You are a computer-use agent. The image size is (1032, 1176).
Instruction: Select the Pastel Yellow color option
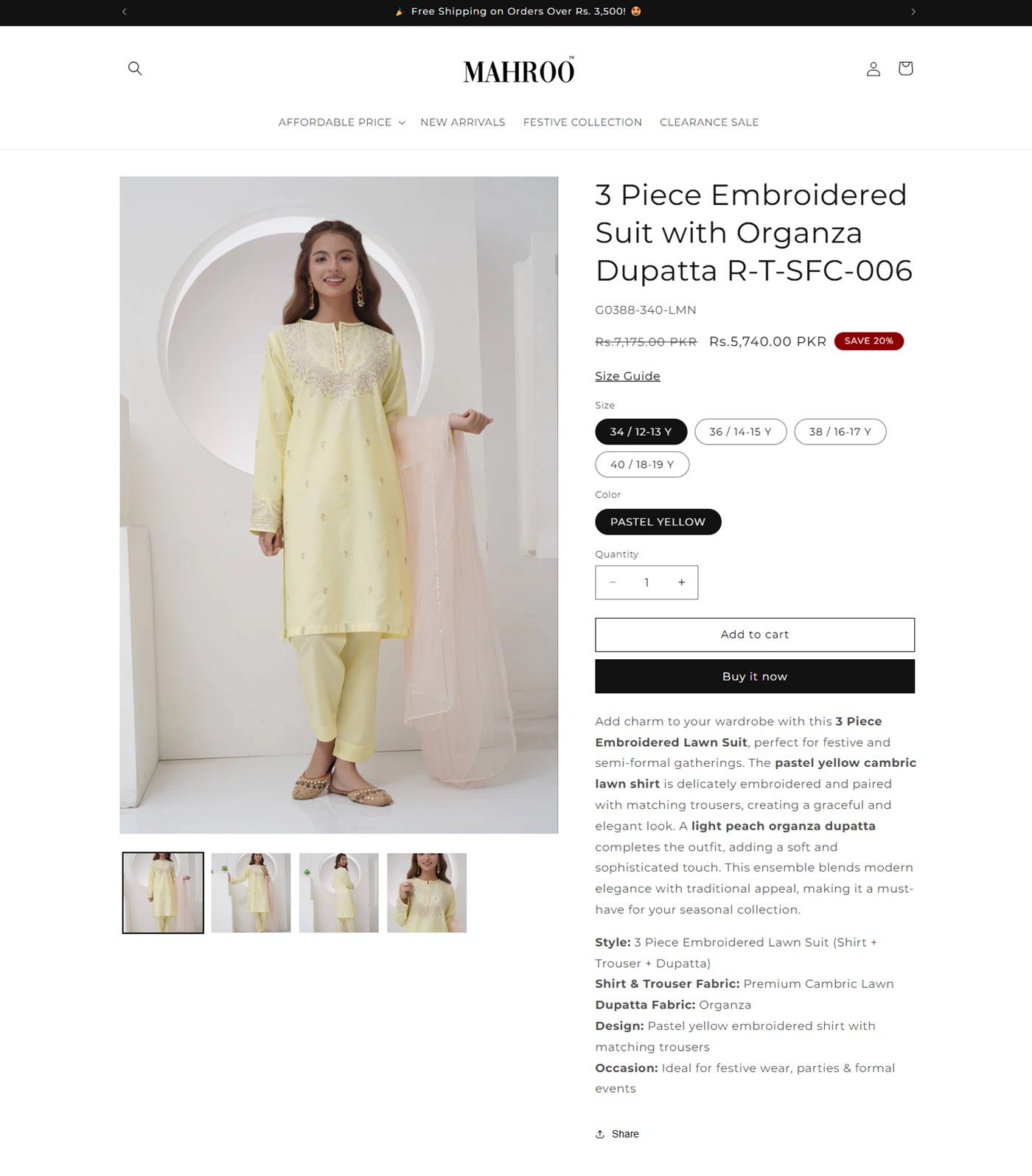click(658, 522)
